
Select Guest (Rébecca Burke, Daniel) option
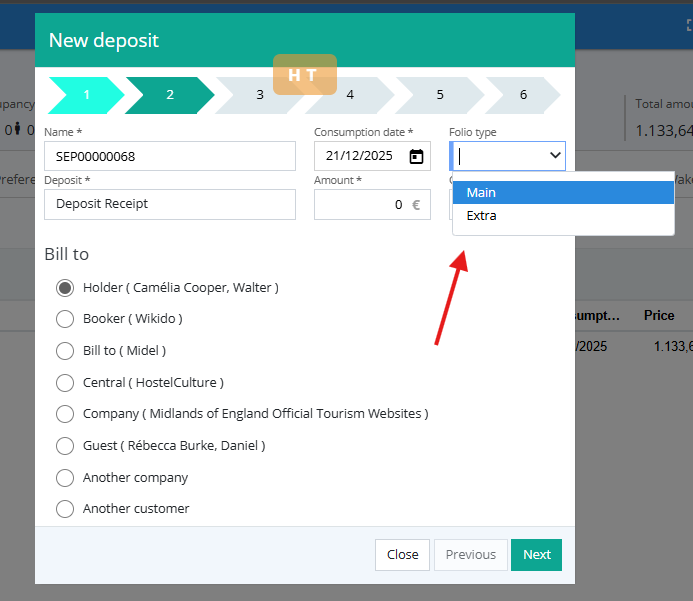coord(65,446)
